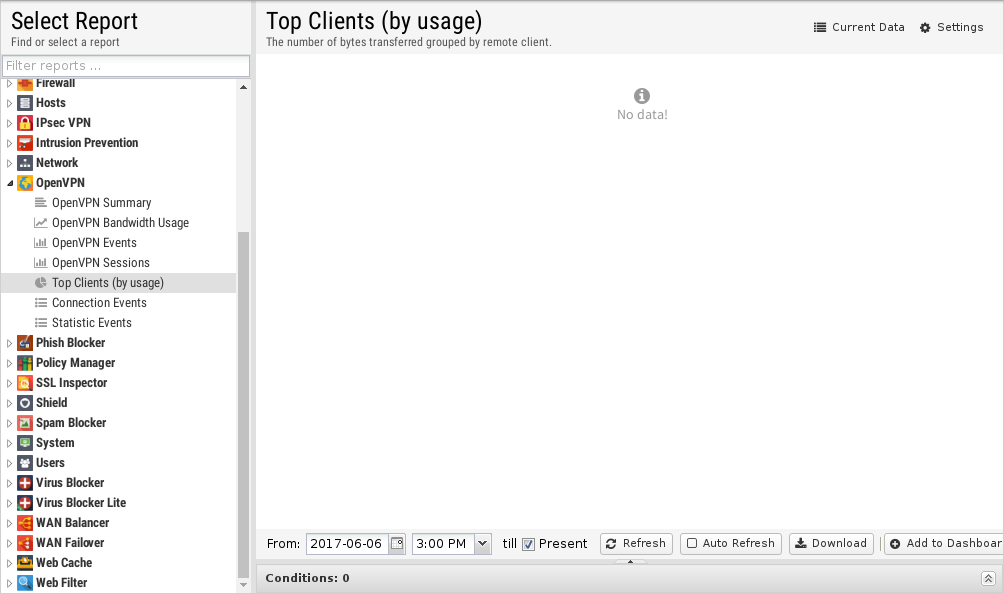Image resolution: width=1004 pixels, height=594 pixels.
Task: Collapse the OpenVPN tree node
Action: (10, 183)
